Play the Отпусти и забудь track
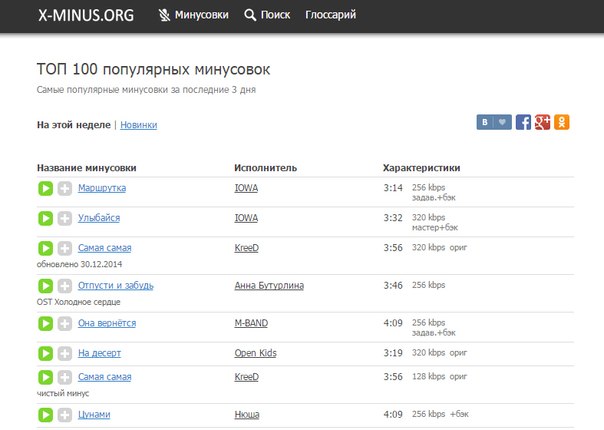The height and width of the screenshot is (430, 604). click(45, 286)
